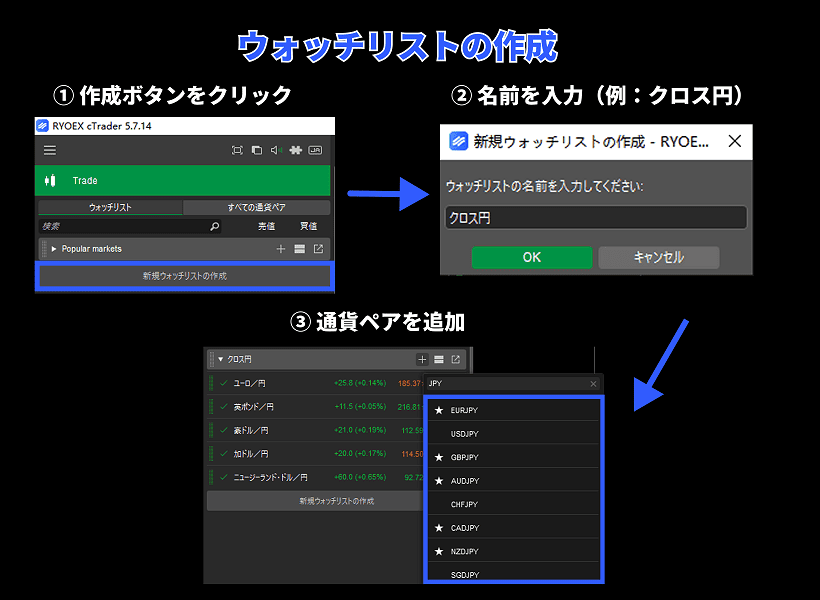Change row view icon on クロス円 header
Image resolution: width=820 pixels, height=600 pixels.
[x=439, y=359]
